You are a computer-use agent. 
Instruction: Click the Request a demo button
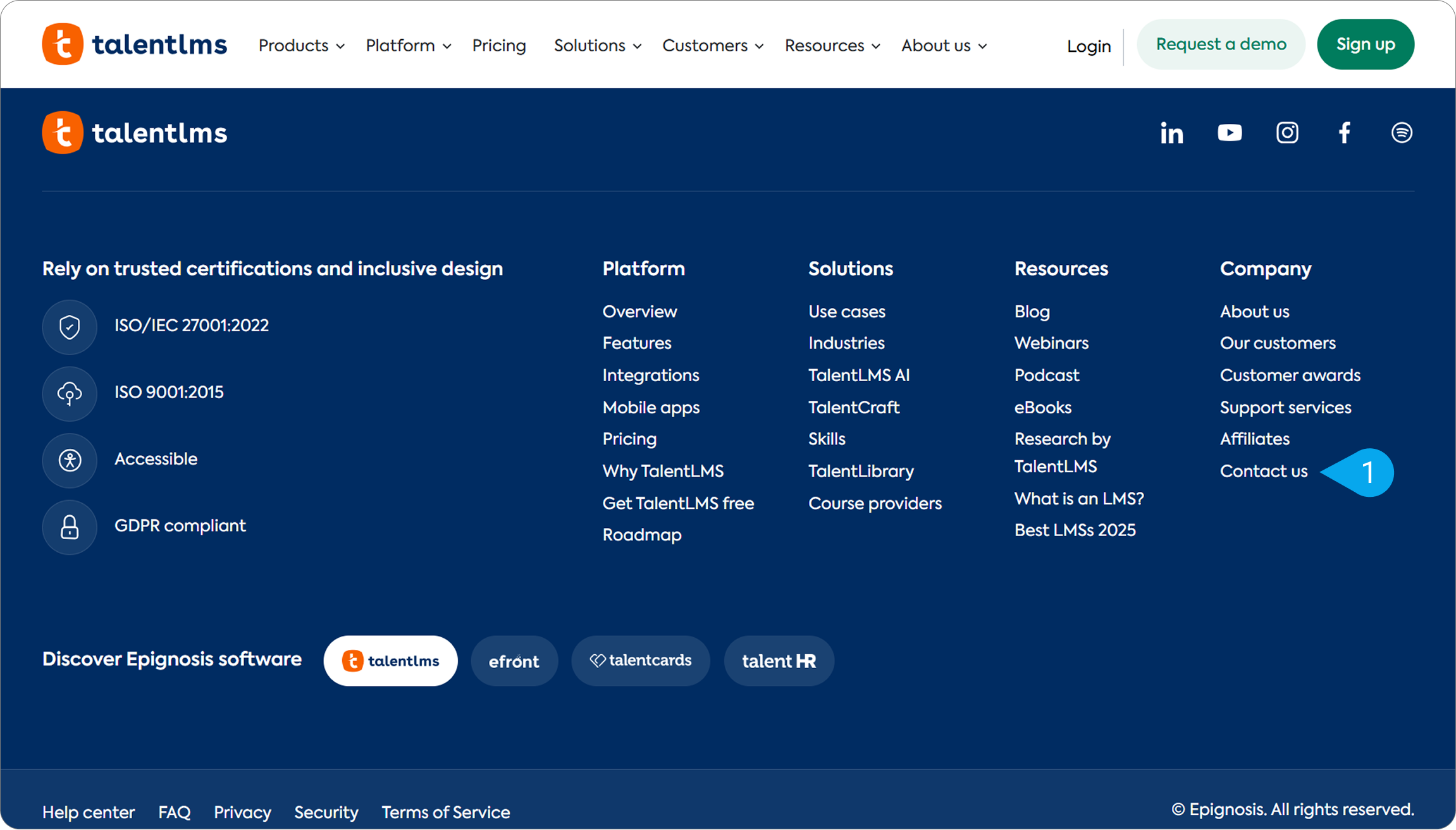[x=1221, y=44]
